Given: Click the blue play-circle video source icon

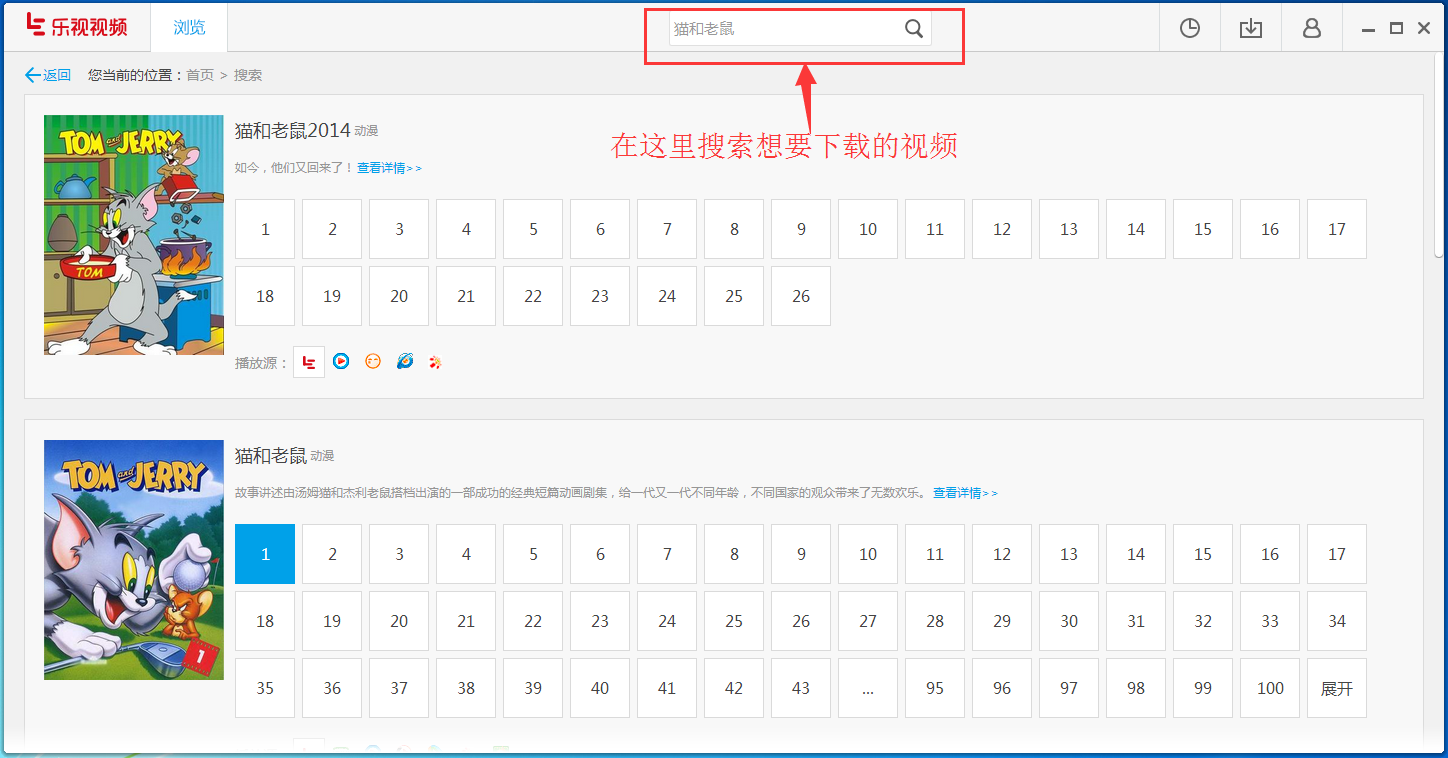Looking at the screenshot, I should click(340, 361).
